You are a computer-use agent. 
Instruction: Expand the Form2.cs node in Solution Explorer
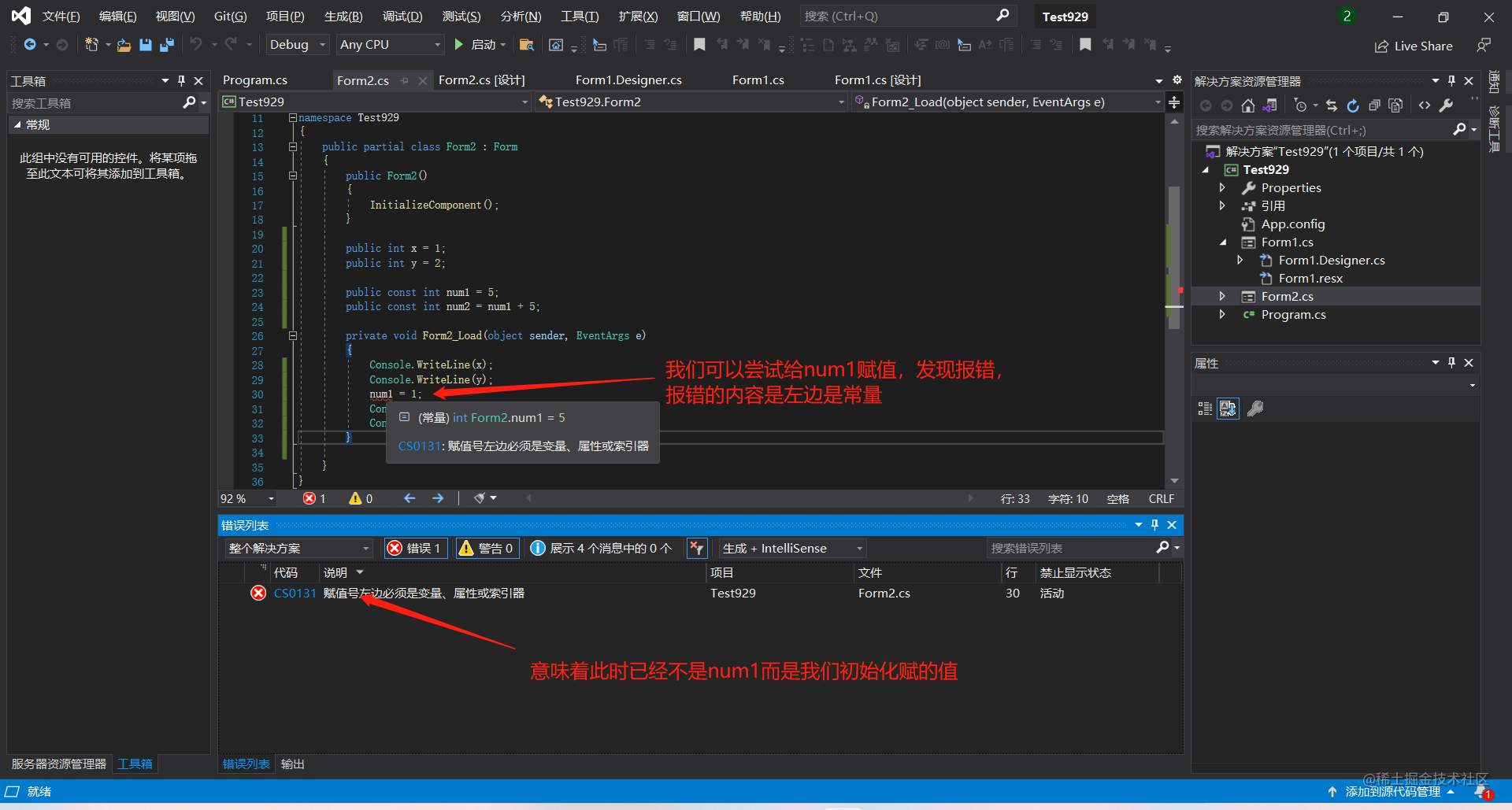1222,296
